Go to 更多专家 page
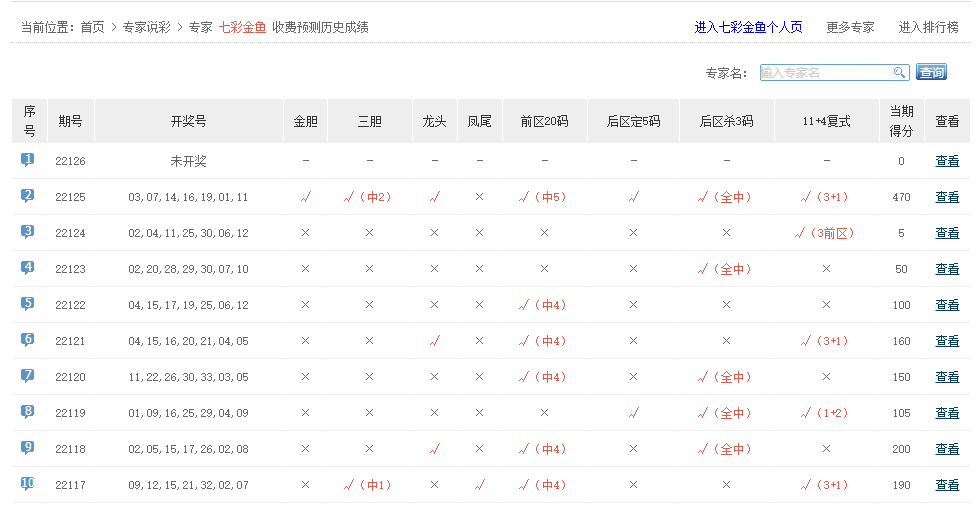The width and height of the screenshot is (977, 507). click(x=850, y=27)
